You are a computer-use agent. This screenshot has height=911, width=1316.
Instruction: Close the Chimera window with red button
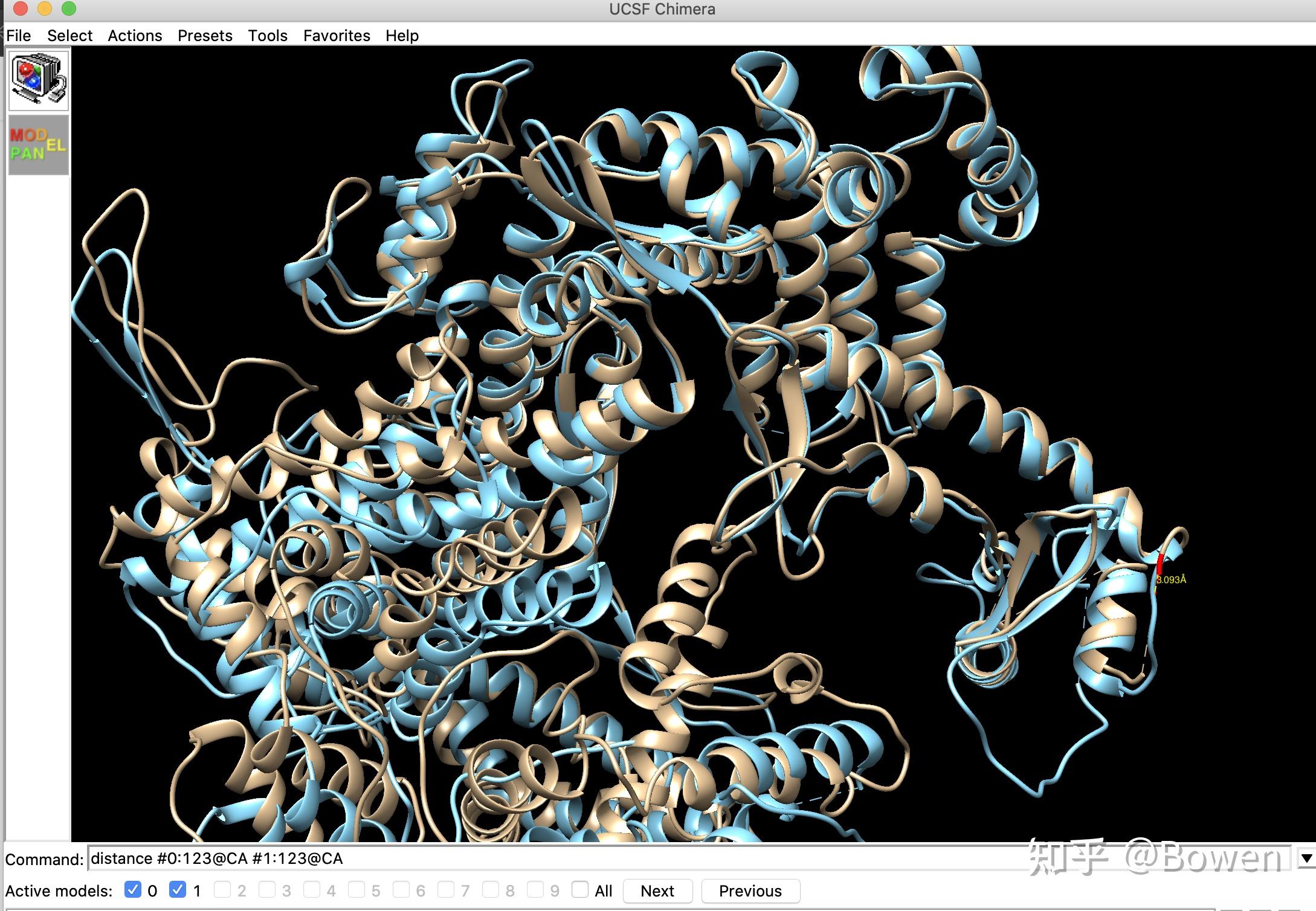point(21,9)
